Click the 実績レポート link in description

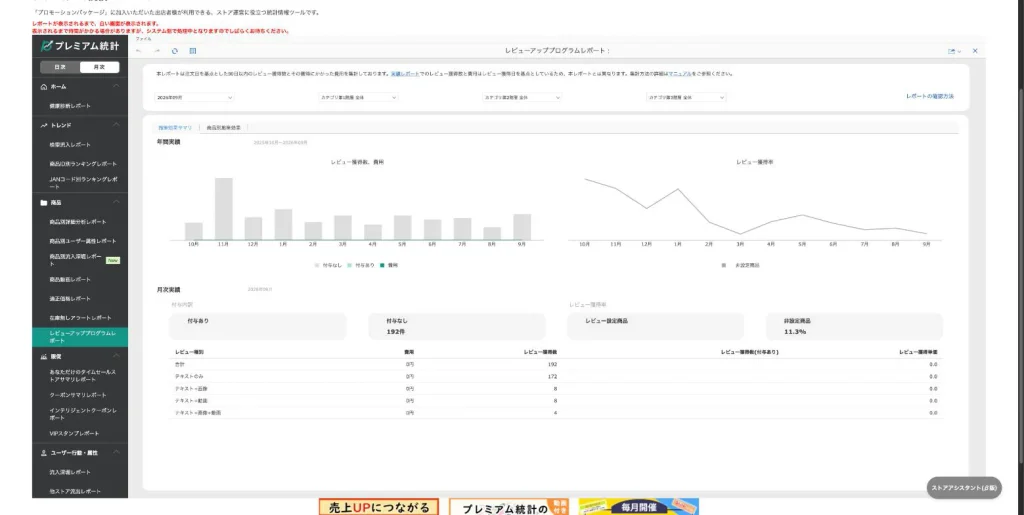[x=406, y=74]
